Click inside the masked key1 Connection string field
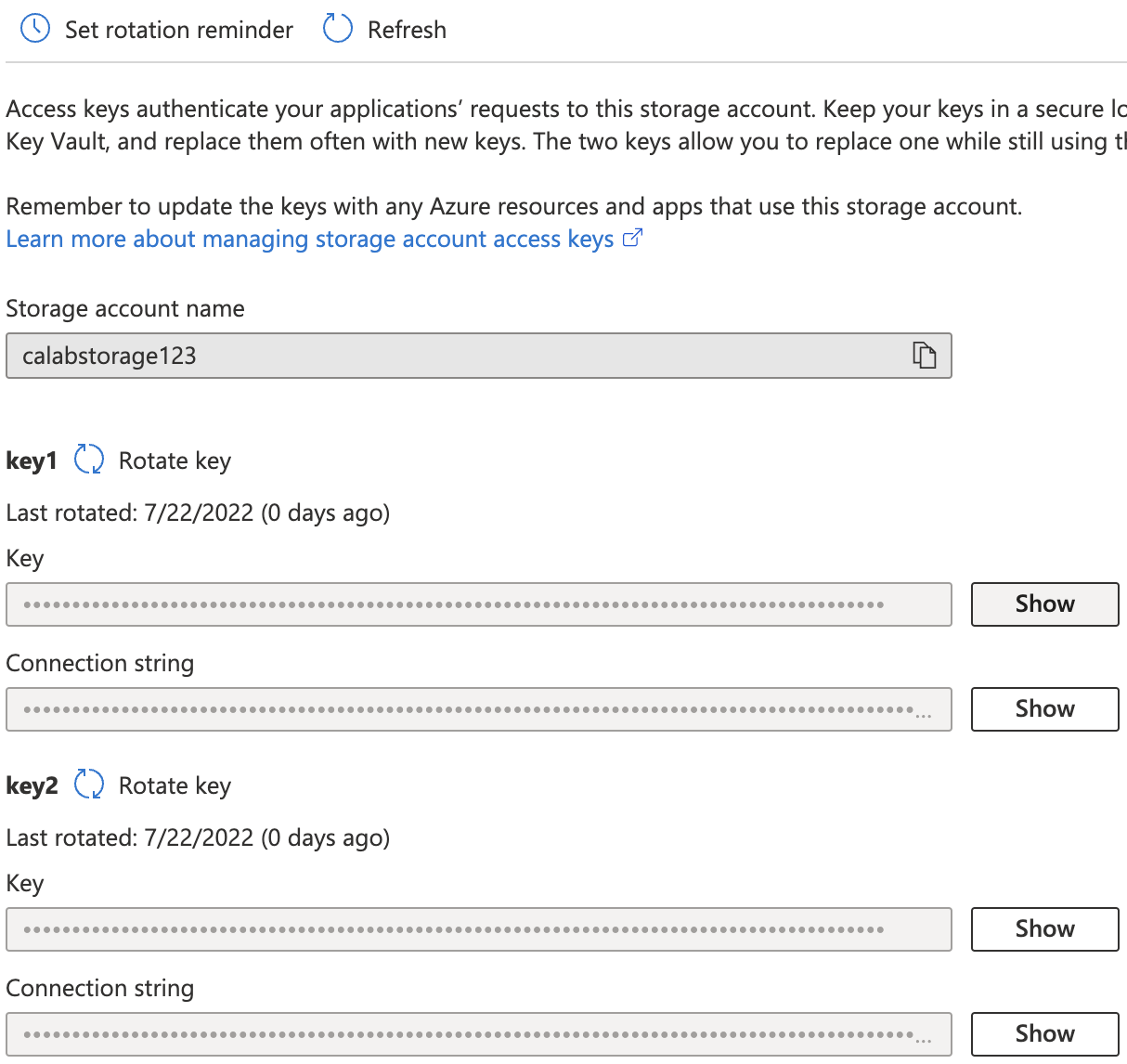 coord(479,709)
